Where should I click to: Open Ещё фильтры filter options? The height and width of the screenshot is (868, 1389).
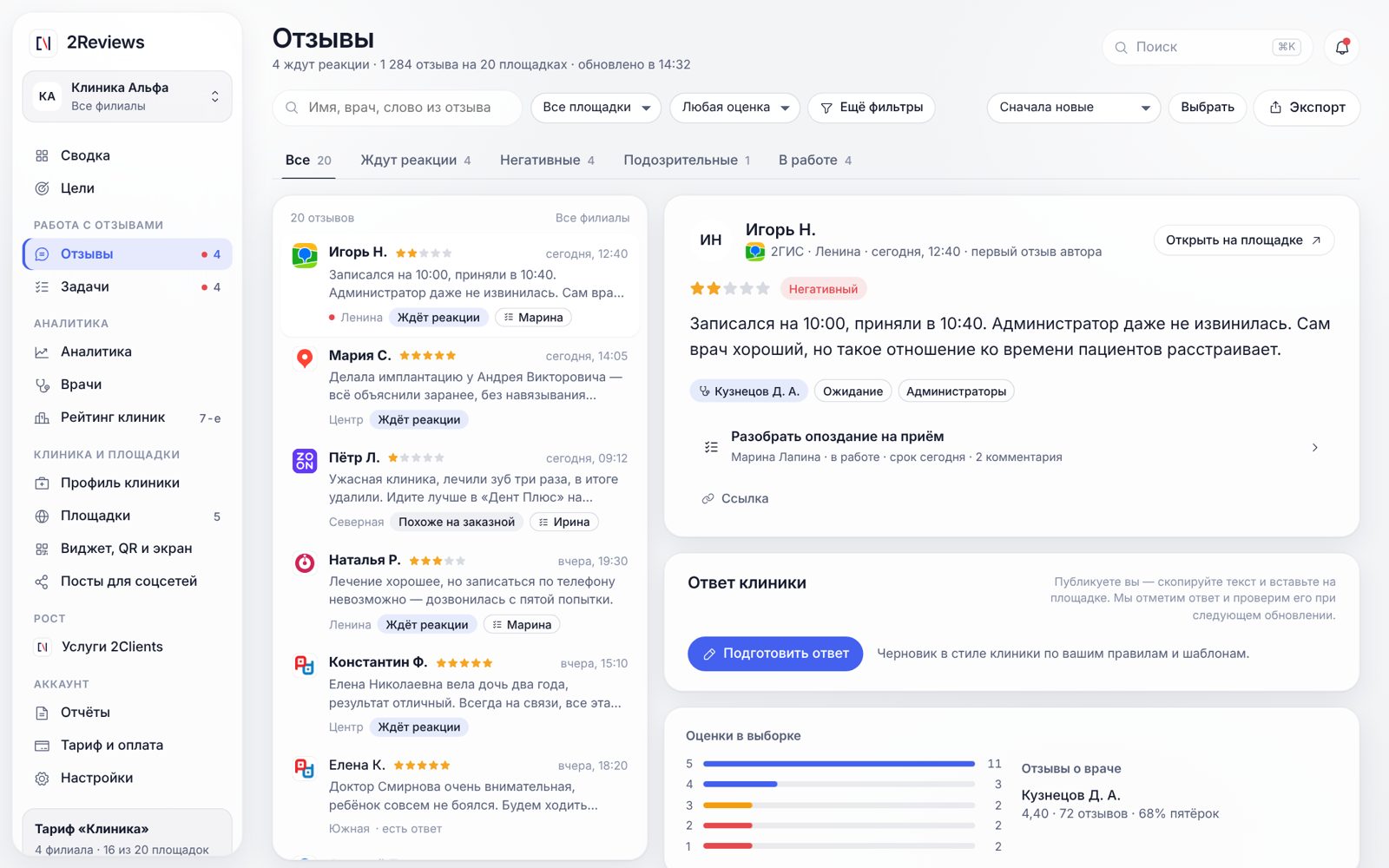tap(872, 108)
